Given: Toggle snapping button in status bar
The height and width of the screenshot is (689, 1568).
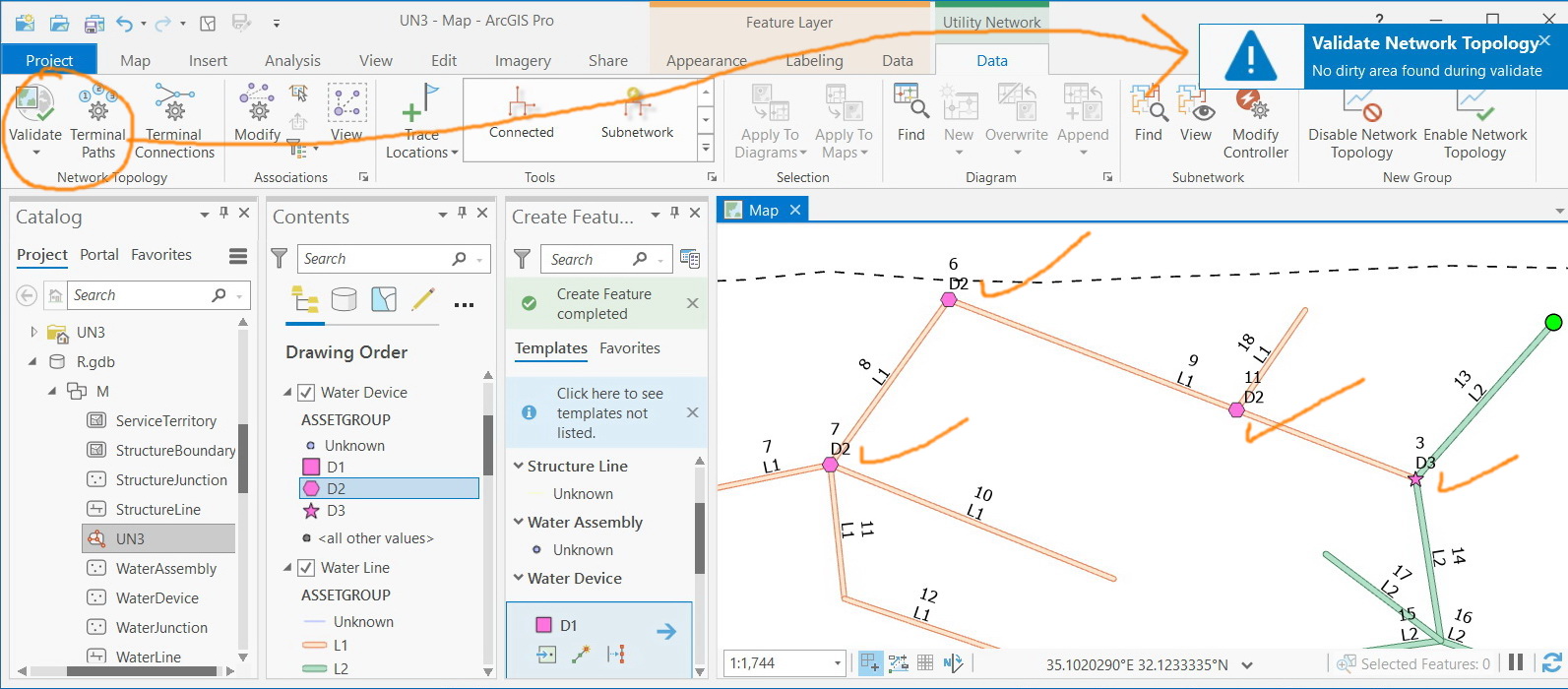Looking at the screenshot, I should [x=870, y=663].
